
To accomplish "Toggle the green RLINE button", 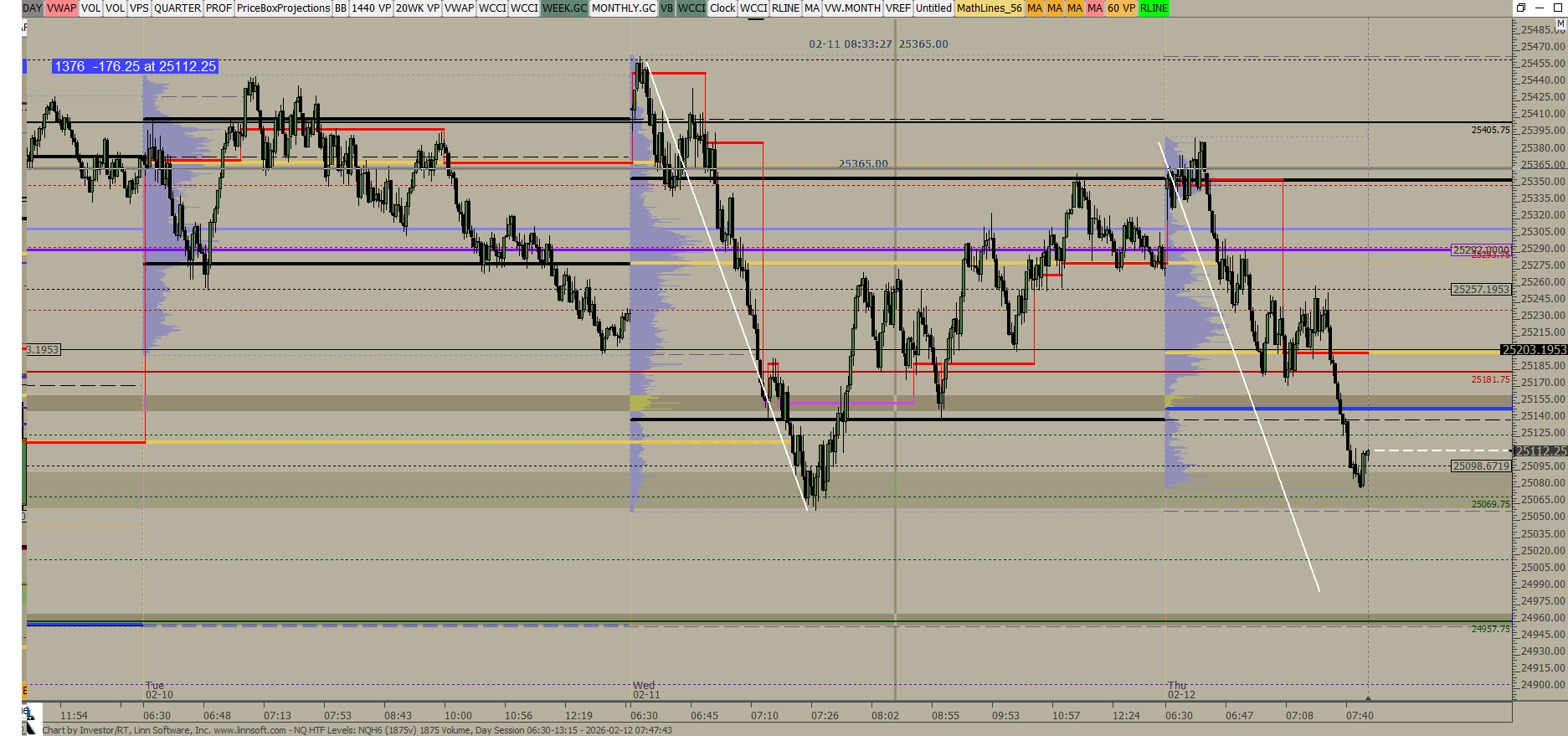I will [1153, 8].
